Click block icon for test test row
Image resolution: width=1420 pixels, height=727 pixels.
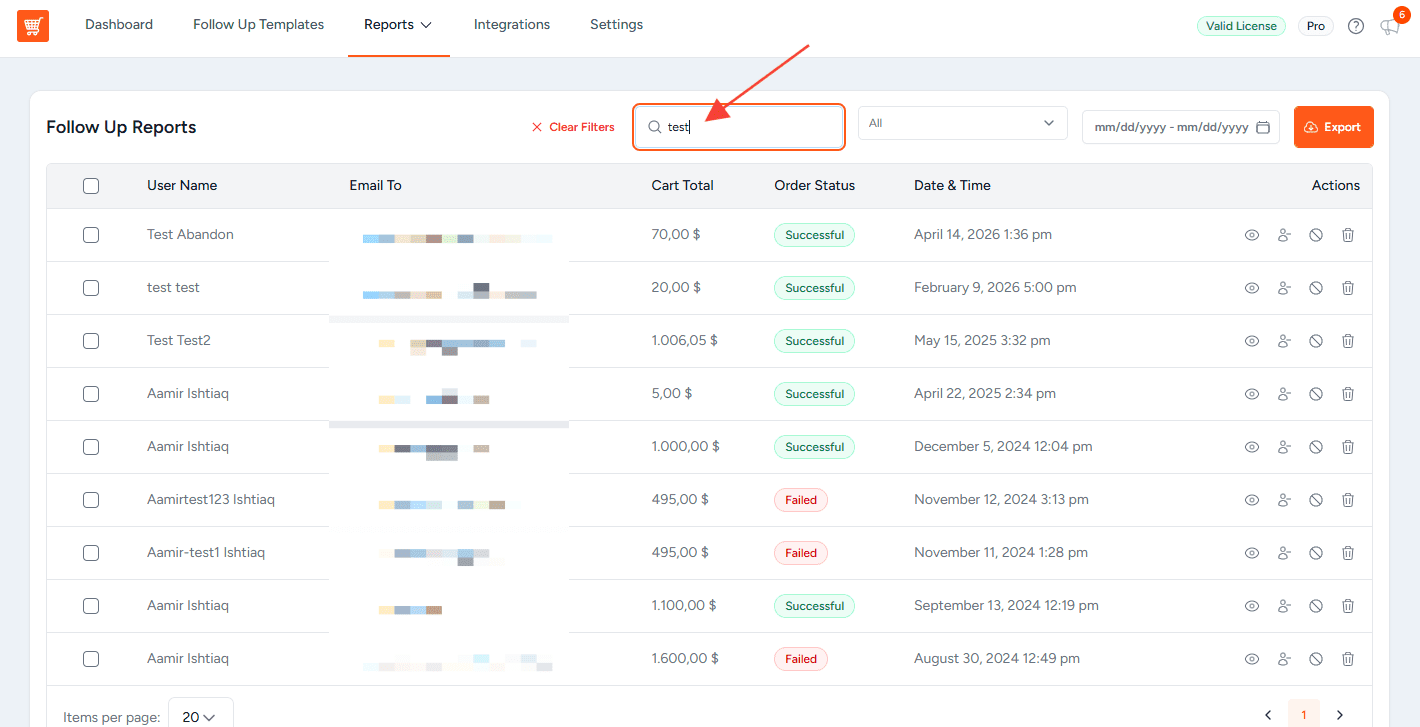pyautogui.click(x=1316, y=288)
